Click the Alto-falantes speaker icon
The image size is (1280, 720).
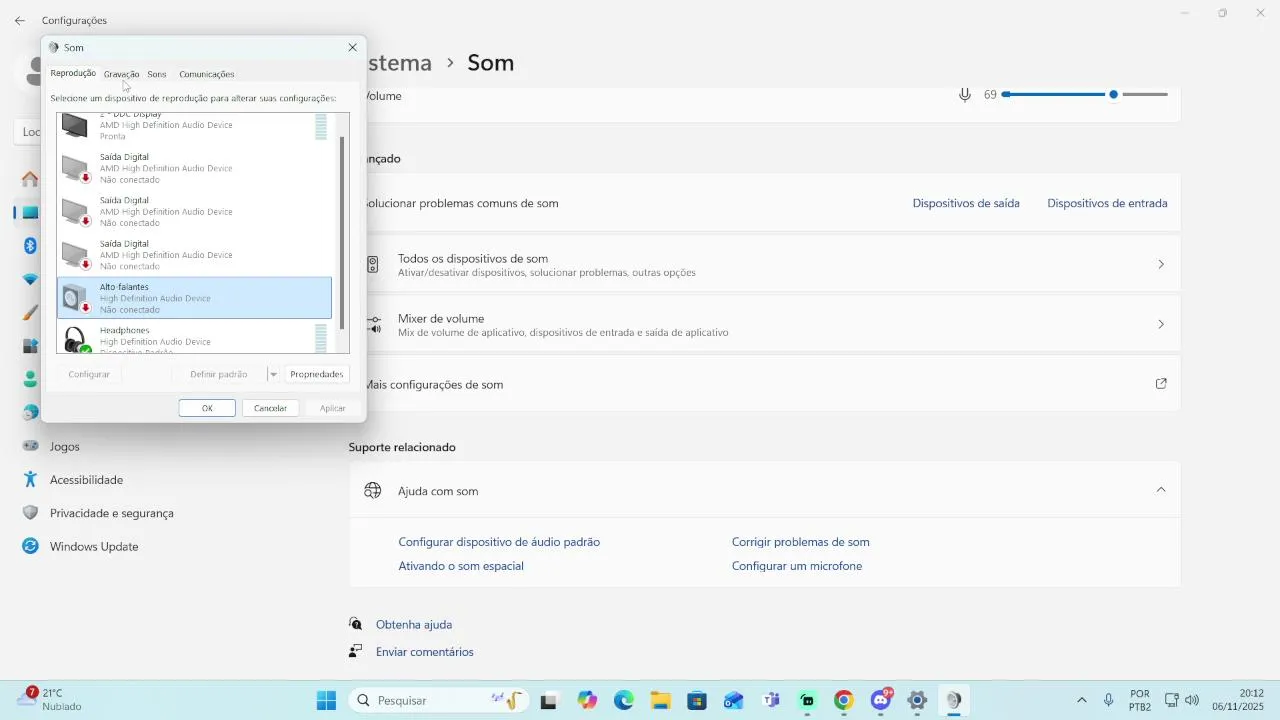pos(76,298)
